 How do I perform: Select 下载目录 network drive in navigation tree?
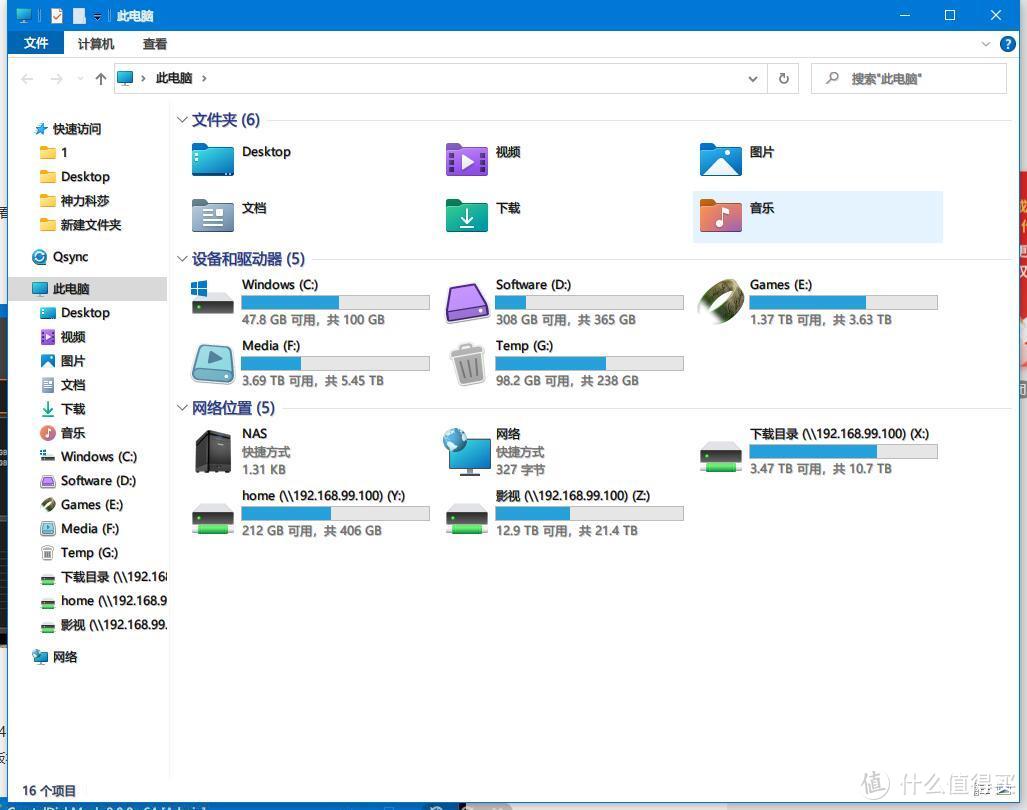(114, 577)
